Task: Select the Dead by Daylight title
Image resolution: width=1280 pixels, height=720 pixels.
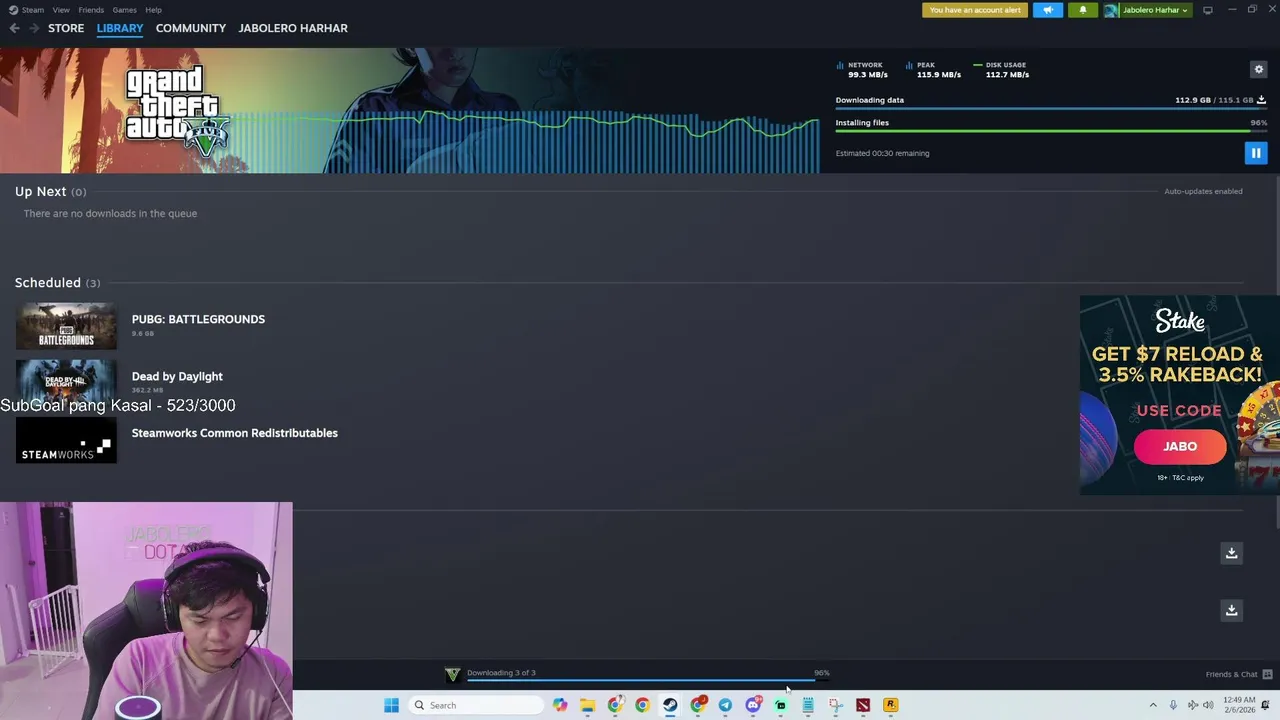Action: click(177, 376)
